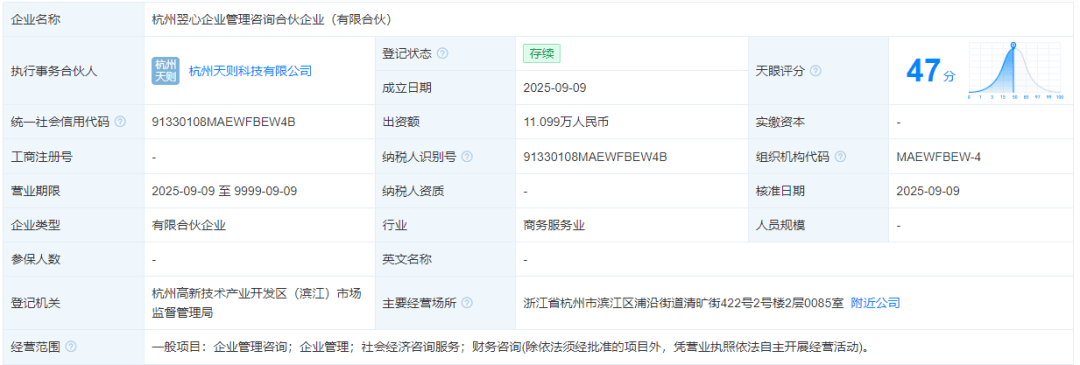1080x365 pixels.
Task: Select taxpayer ID 91330108MAEWFBEW4B value
Action: [595, 156]
